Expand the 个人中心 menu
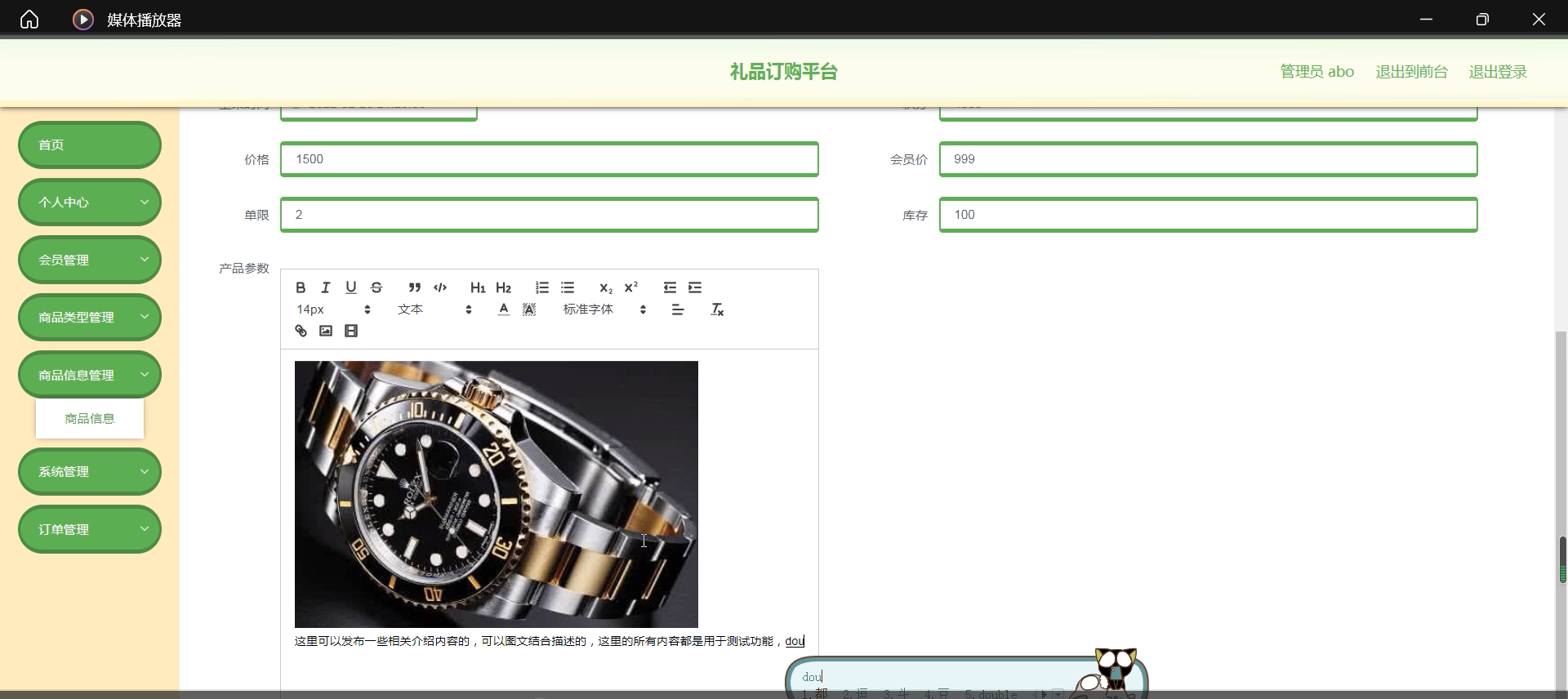This screenshot has height=699, width=1568. pyautogui.click(x=90, y=203)
